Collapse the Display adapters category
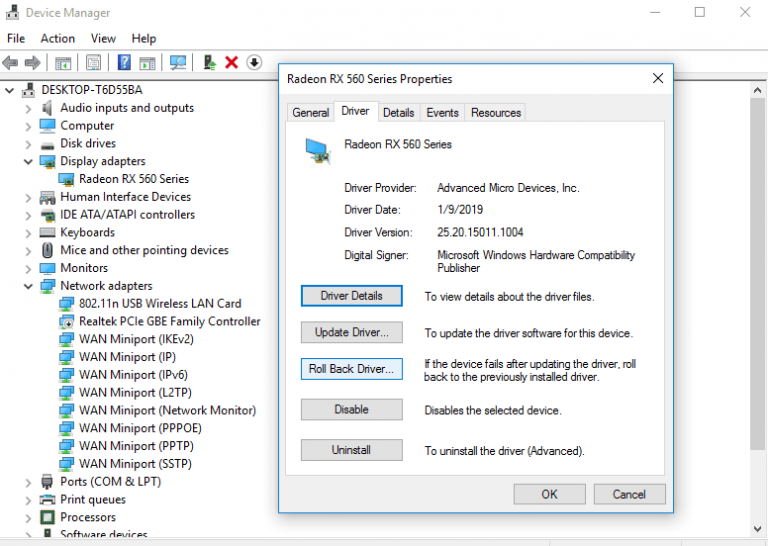The image size is (768, 546). [x=28, y=162]
